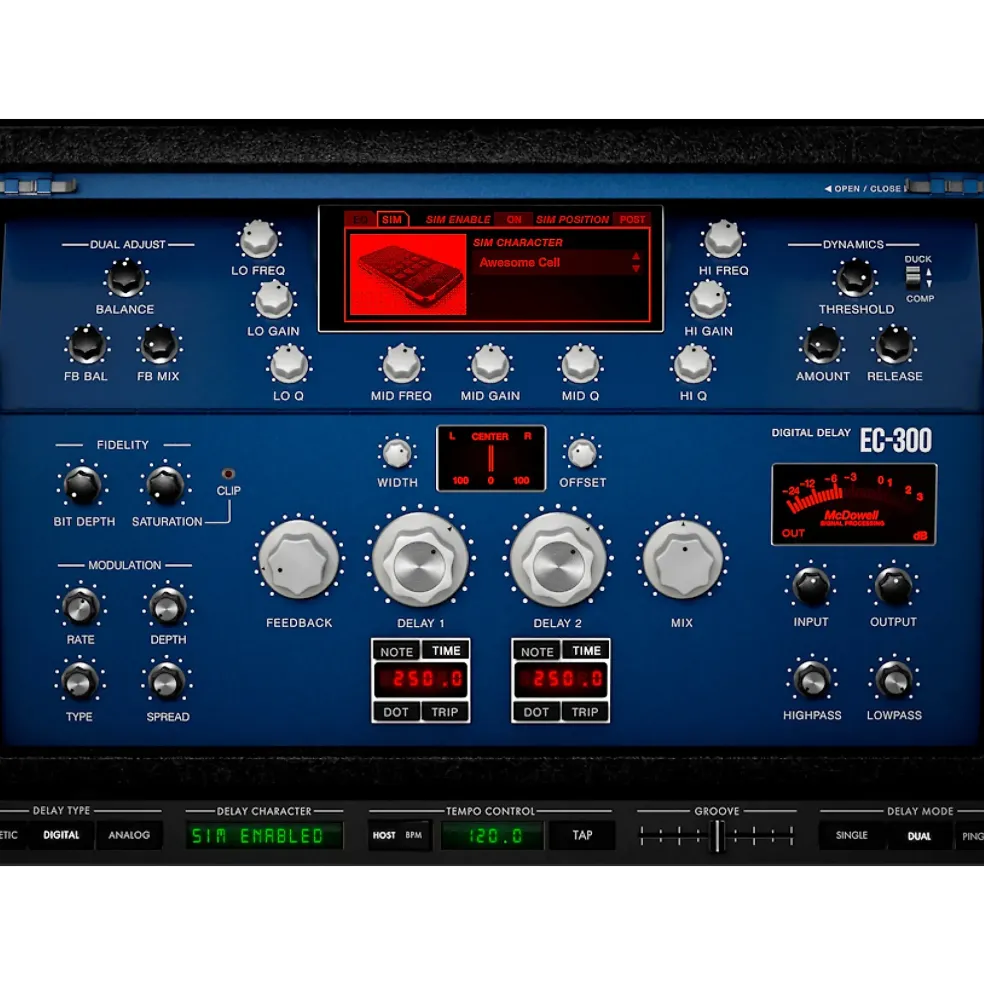Click the modulation Depth knob
The image size is (984, 985).
click(x=167, y=607)
